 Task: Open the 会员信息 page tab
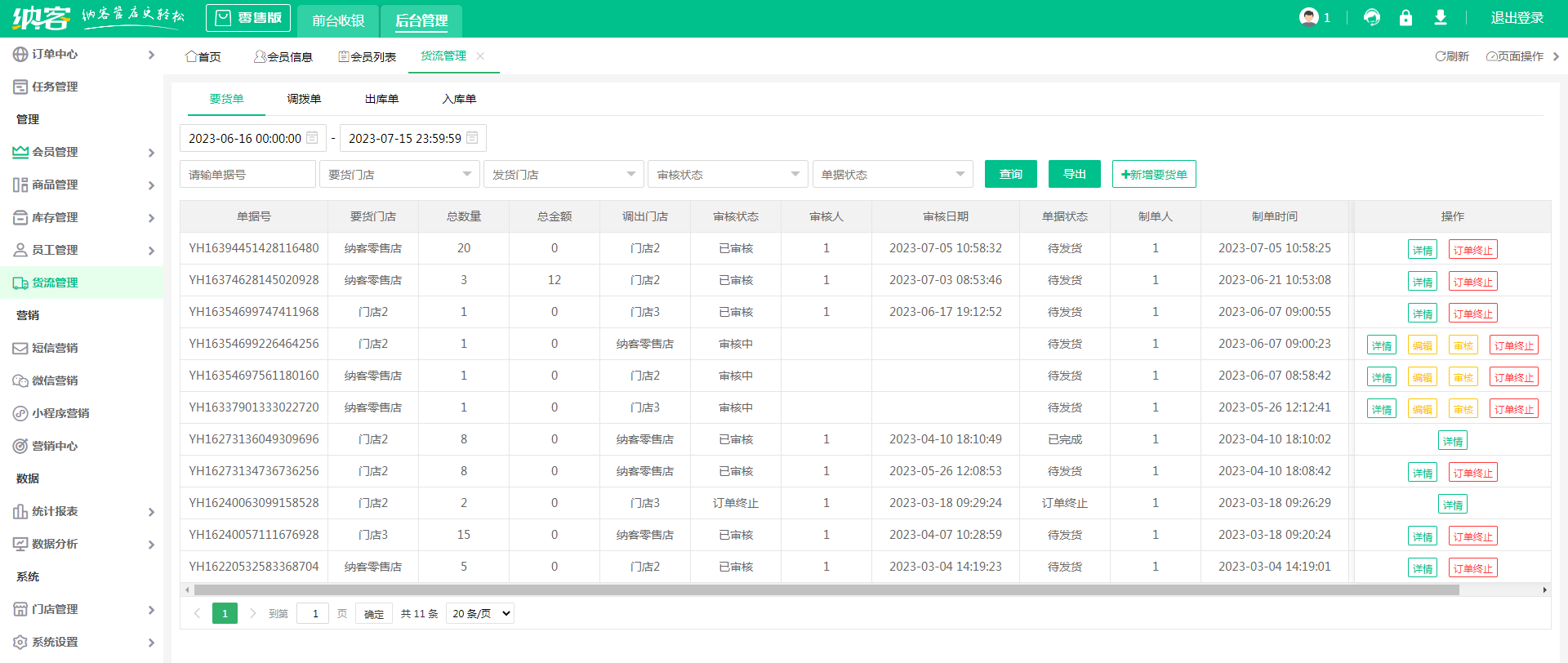283,56
